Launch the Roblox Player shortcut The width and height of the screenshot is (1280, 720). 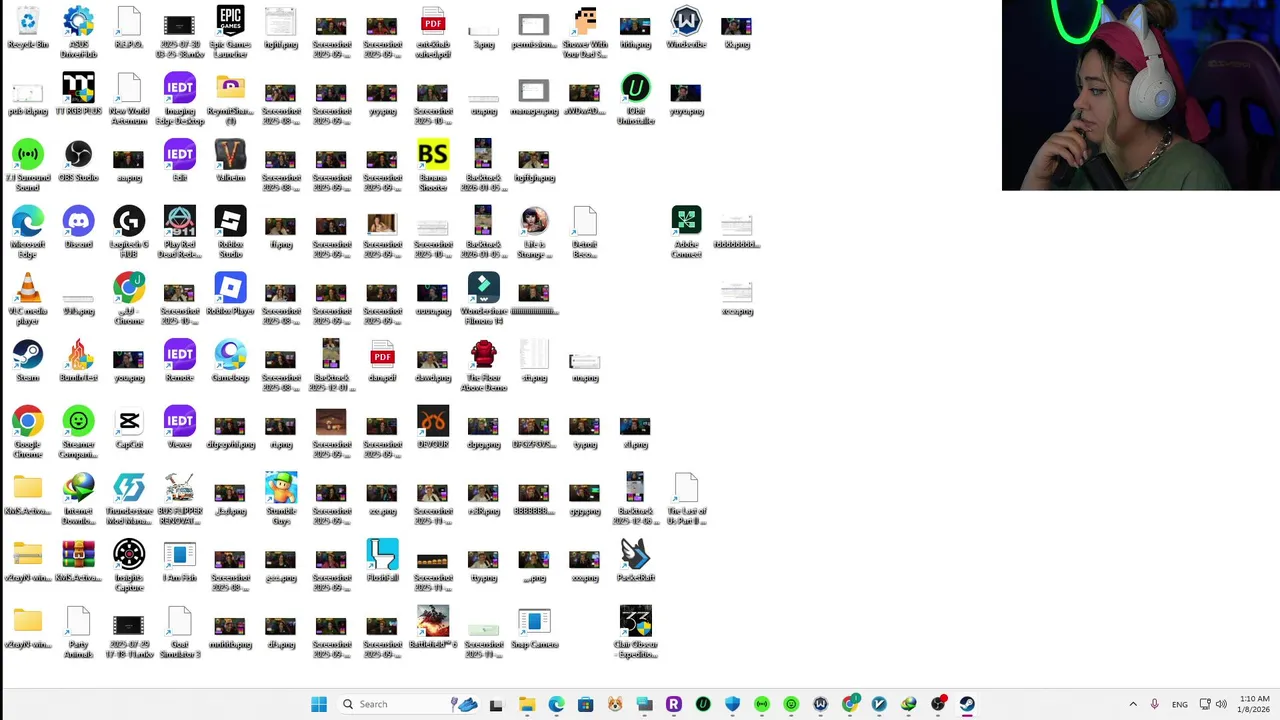click(x=230, y=295)
